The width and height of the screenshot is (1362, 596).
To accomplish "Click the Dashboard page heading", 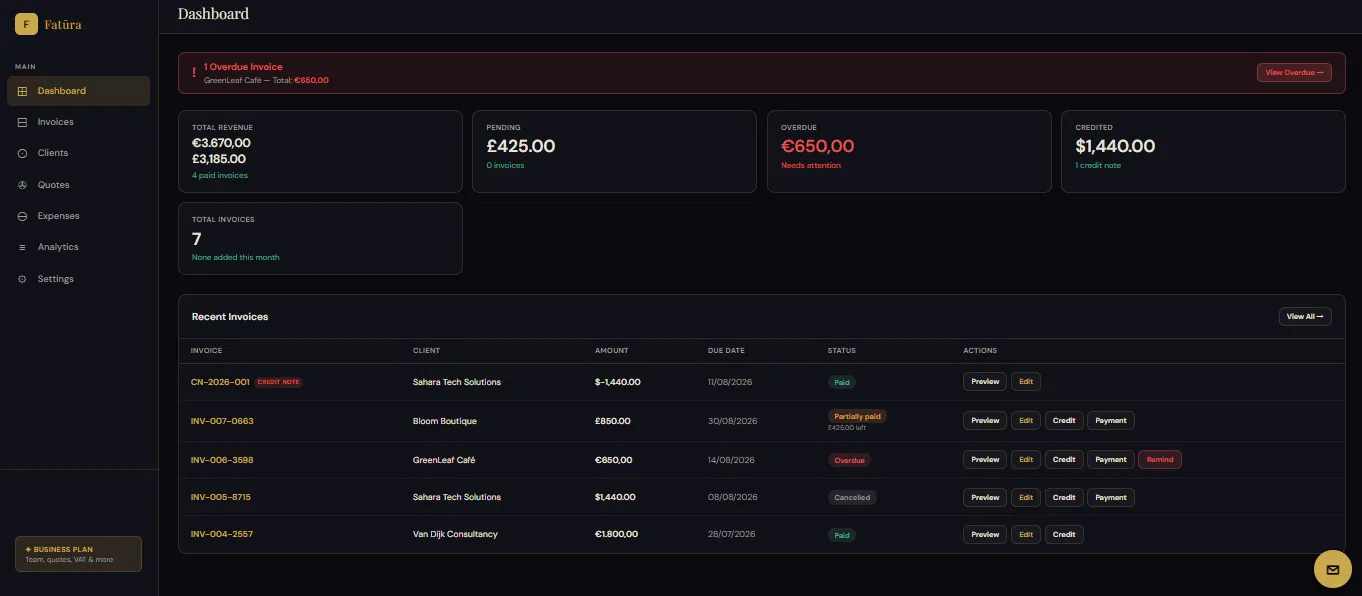I will point(213,14).
